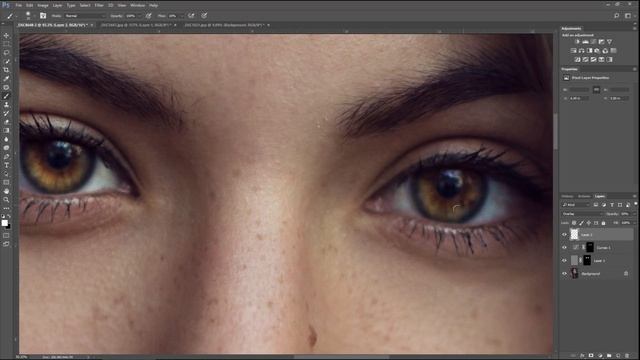Toggle lock position in Layers panel

pos(589,223)
